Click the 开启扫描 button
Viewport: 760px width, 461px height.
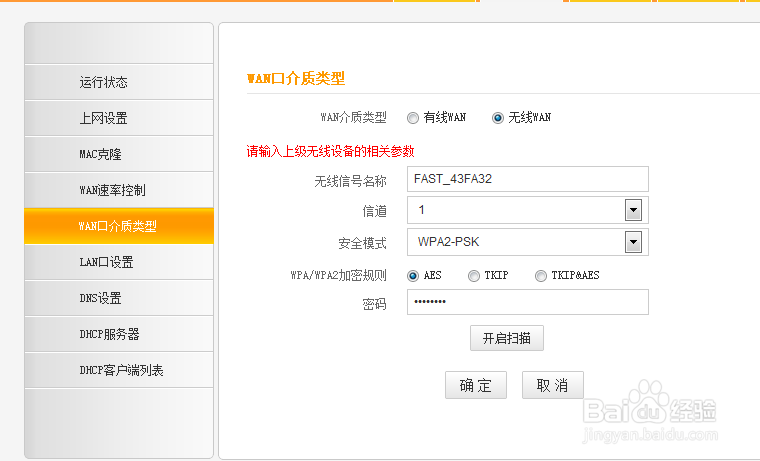click(507, 338)
